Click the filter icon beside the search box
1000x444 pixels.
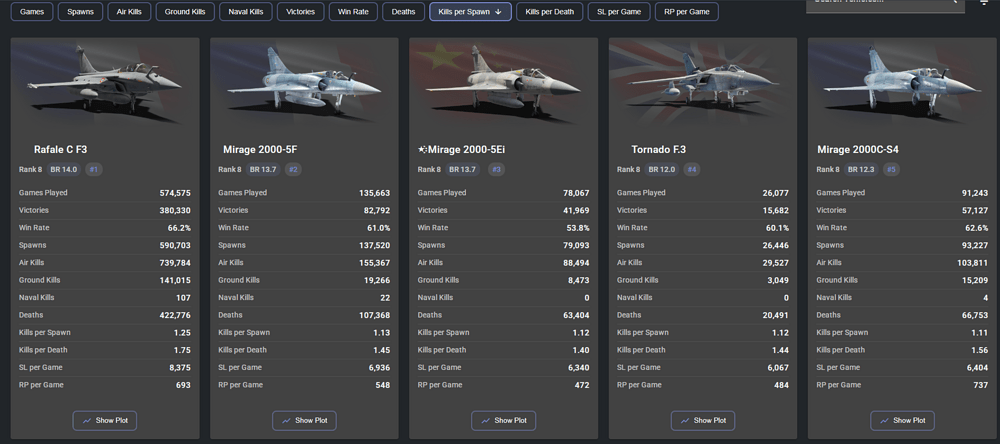click(x=983, y=3)
